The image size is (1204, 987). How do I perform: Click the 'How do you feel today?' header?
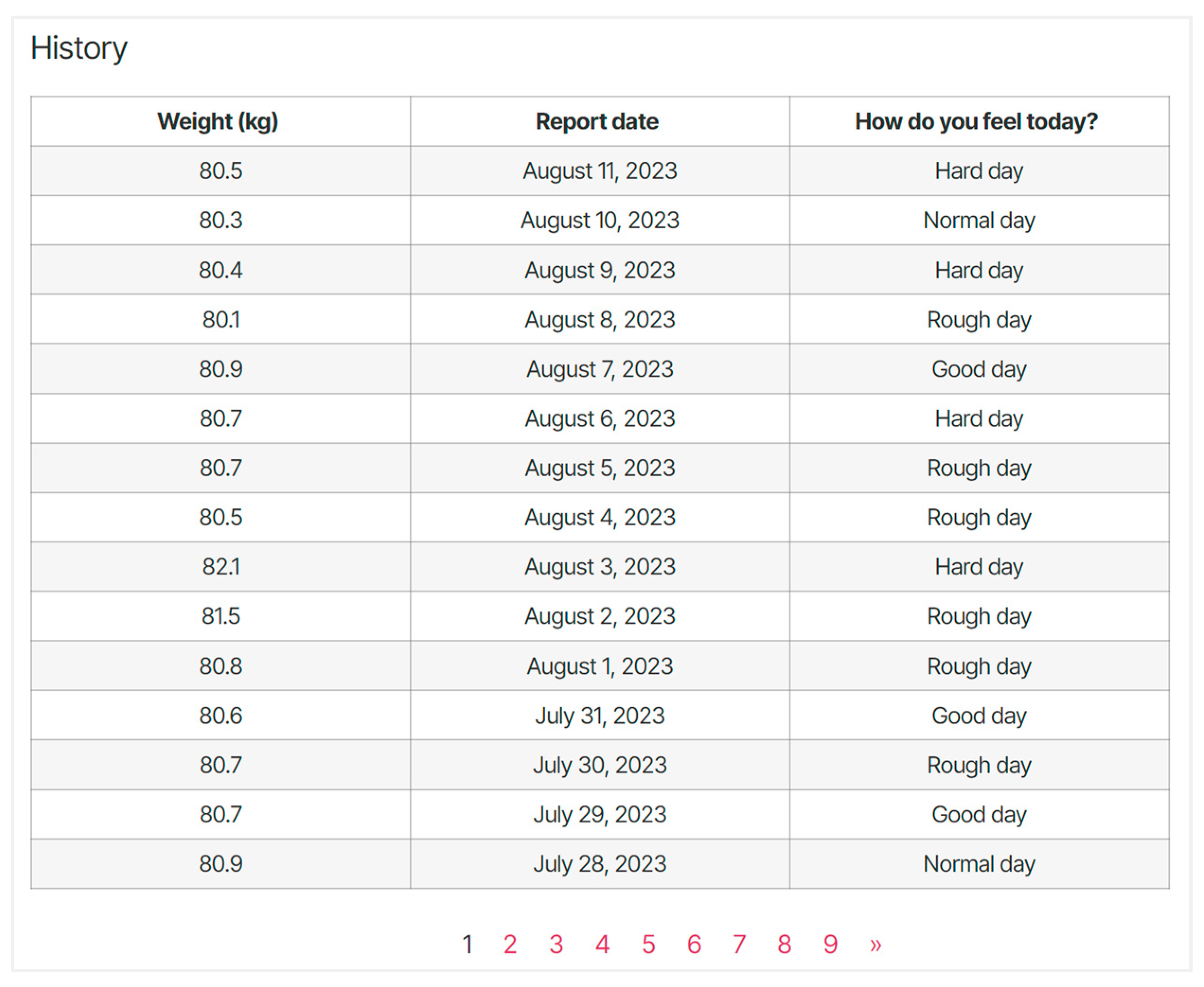coord(976,121)
